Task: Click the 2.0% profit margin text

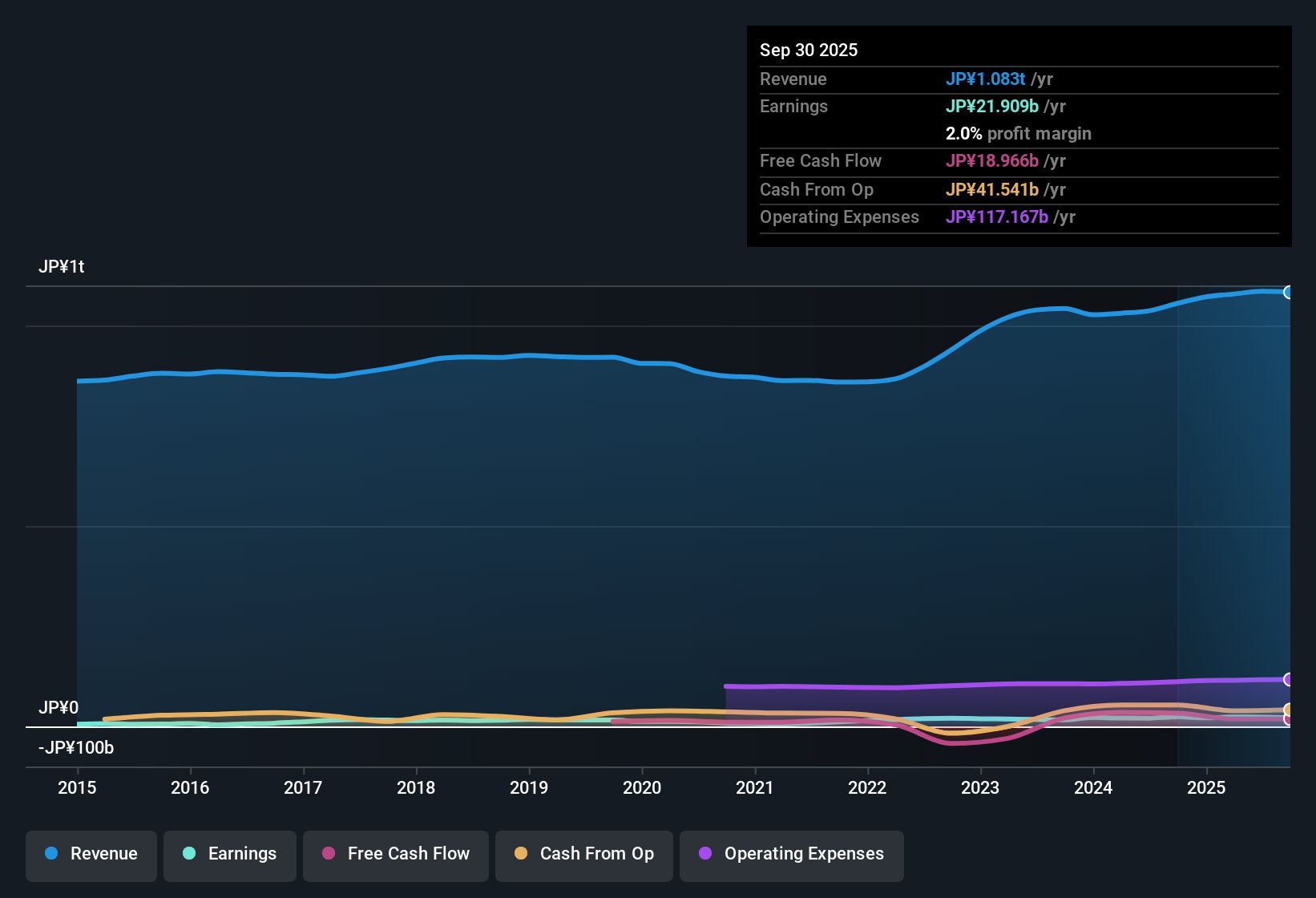Action: [x=1018, y=134]
